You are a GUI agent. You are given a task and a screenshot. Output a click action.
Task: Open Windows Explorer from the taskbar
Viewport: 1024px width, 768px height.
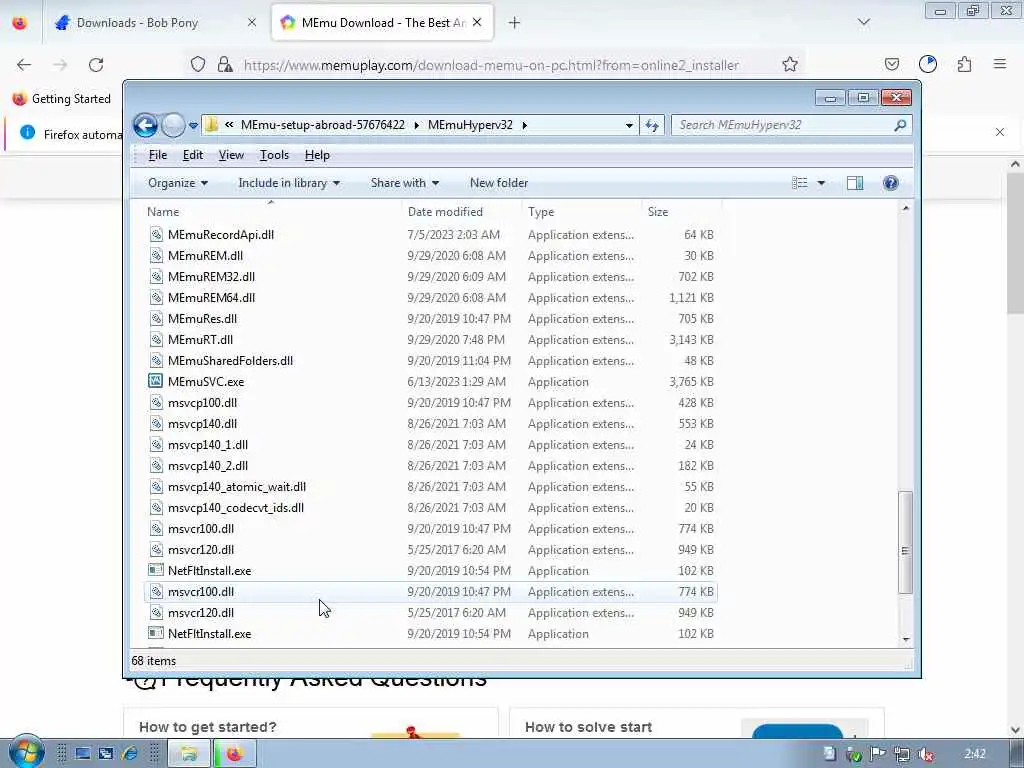click(189, 754)
